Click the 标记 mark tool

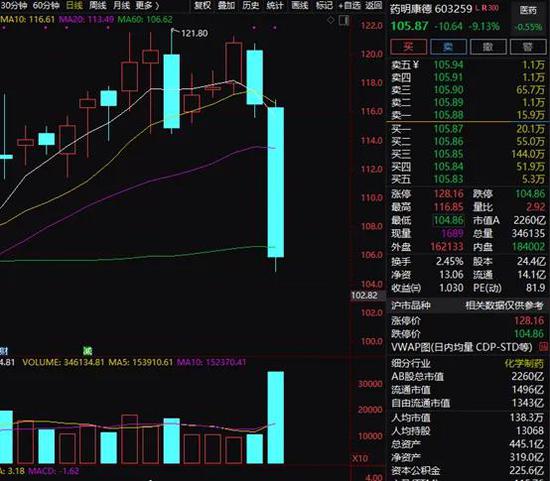324,6
